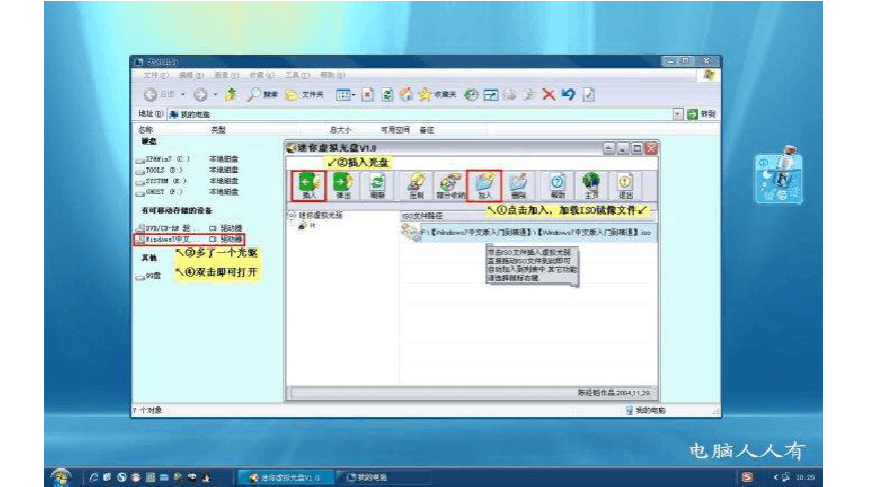This screenshot has height=487, width=893.
Task: Click the 总大小 column header
Action: pyautogui.click(x=341, y=130)
